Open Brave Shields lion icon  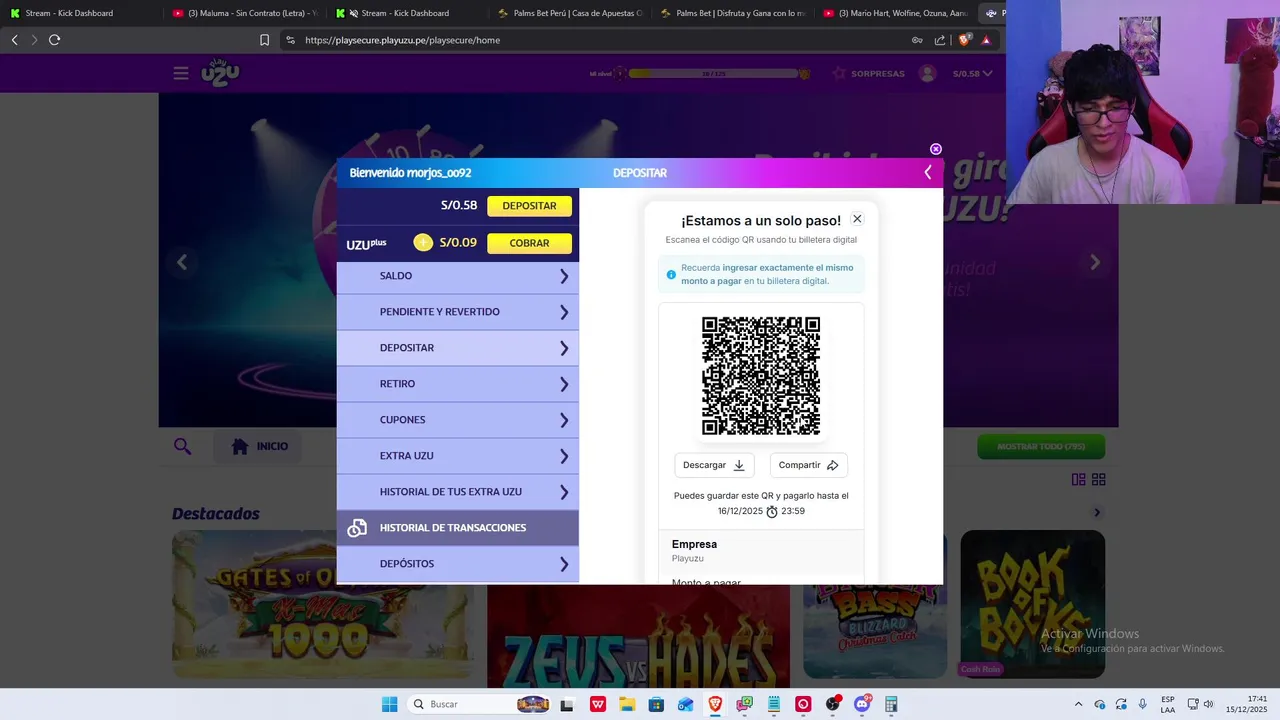point(964,40)
